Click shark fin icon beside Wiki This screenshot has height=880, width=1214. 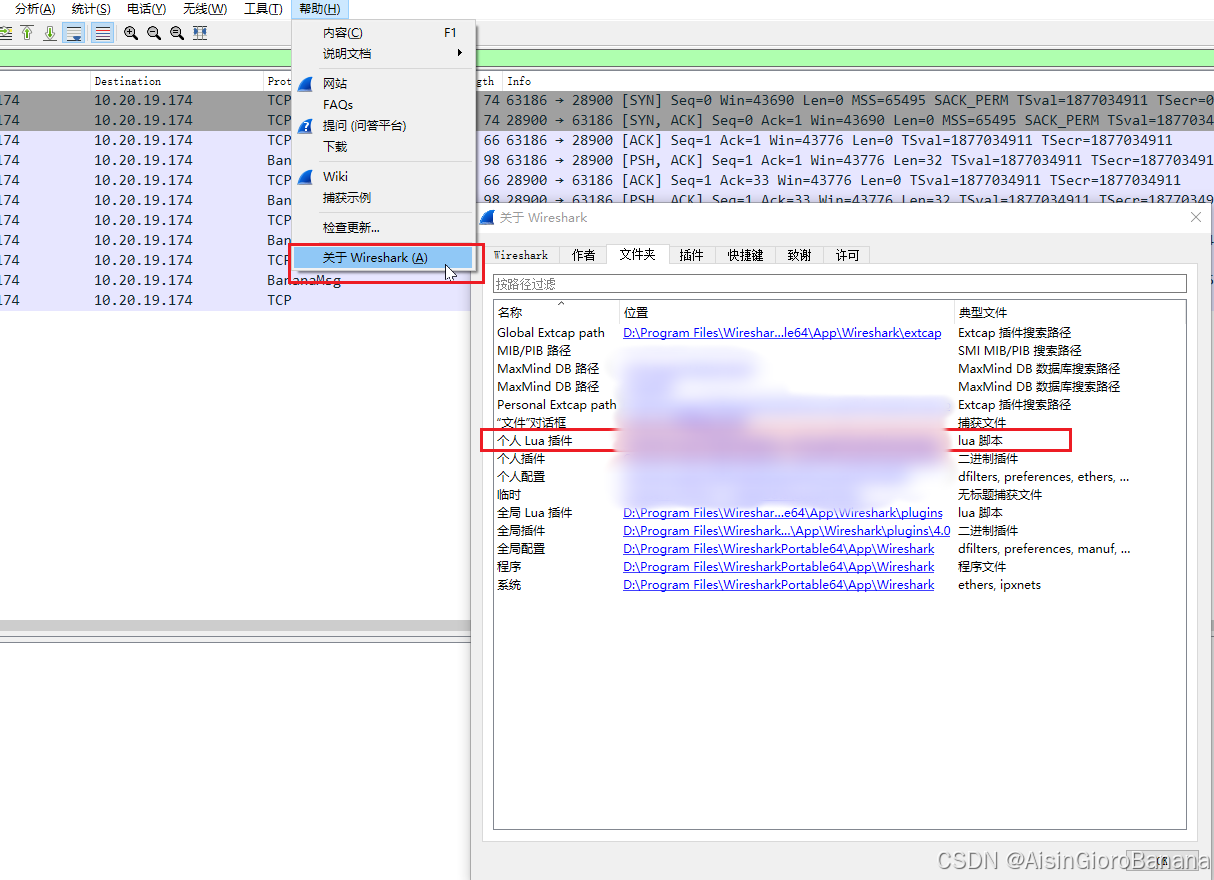coord(307,177)
